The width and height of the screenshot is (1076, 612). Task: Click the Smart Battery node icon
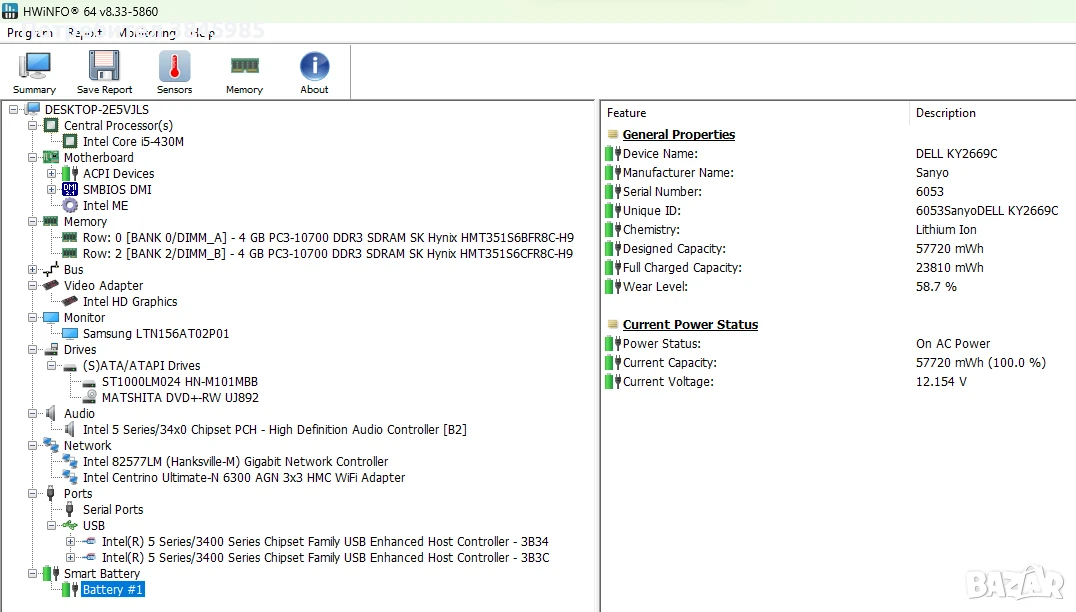point(51,573)
